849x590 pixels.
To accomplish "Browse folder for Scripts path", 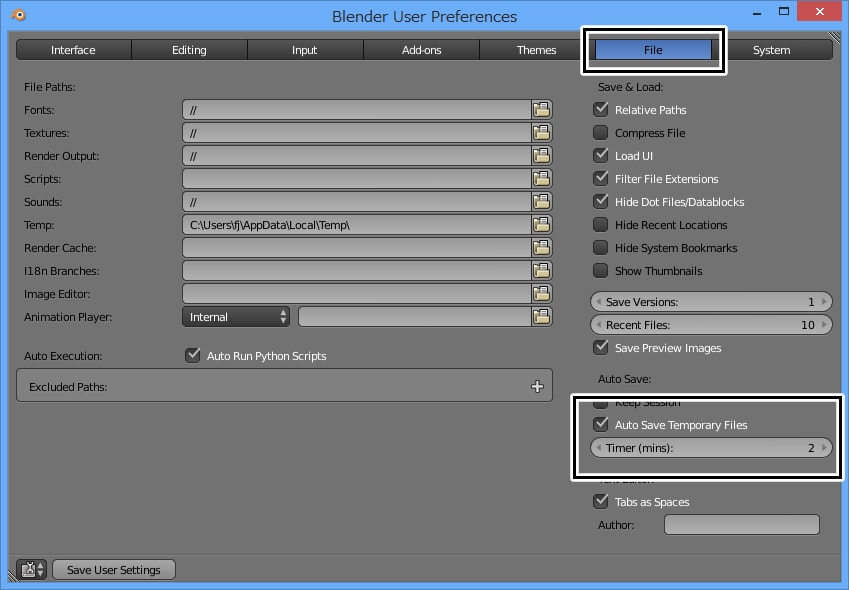I will (541, 179).
